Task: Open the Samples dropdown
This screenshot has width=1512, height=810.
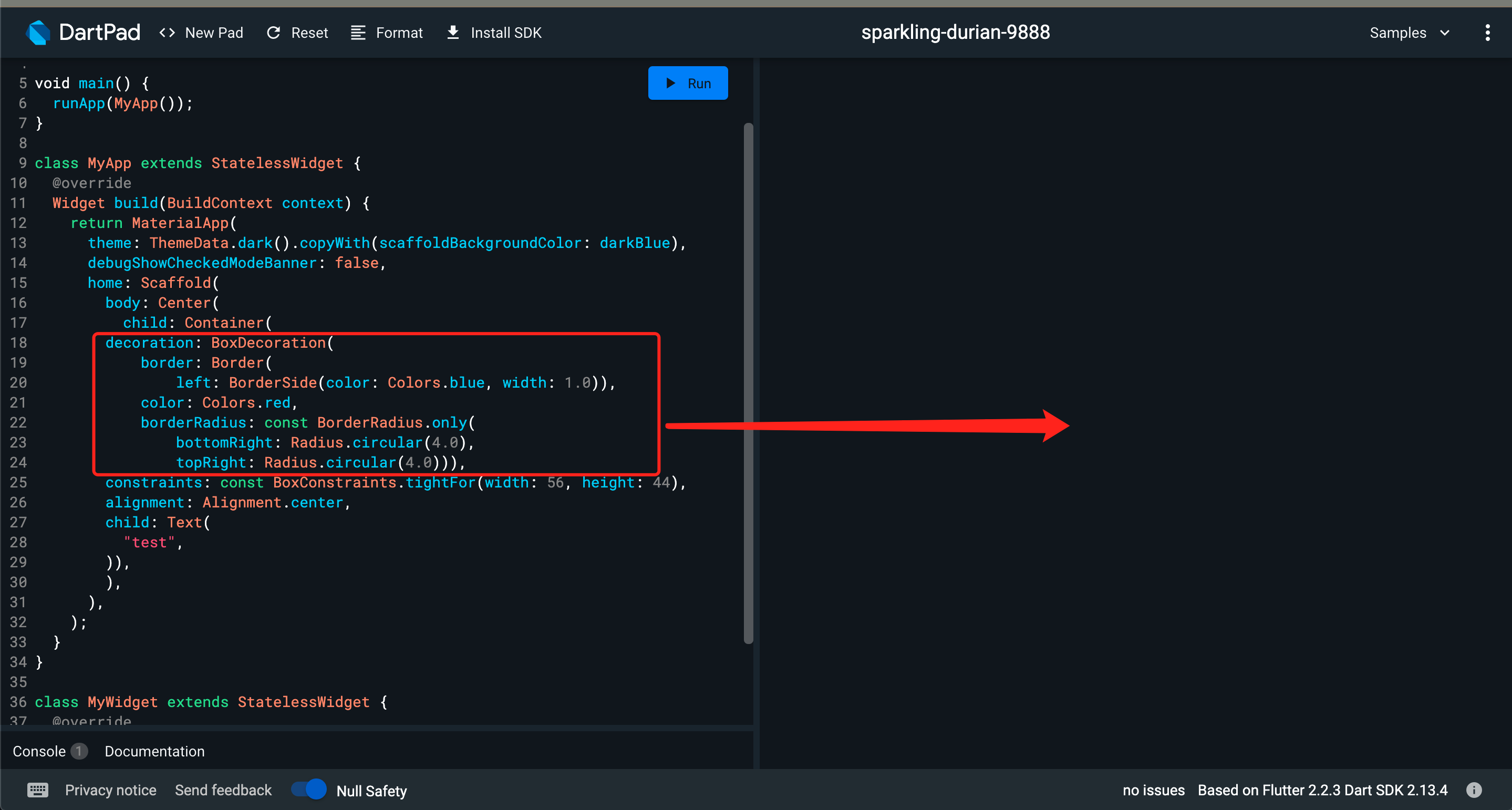Action: (1410, 33)
